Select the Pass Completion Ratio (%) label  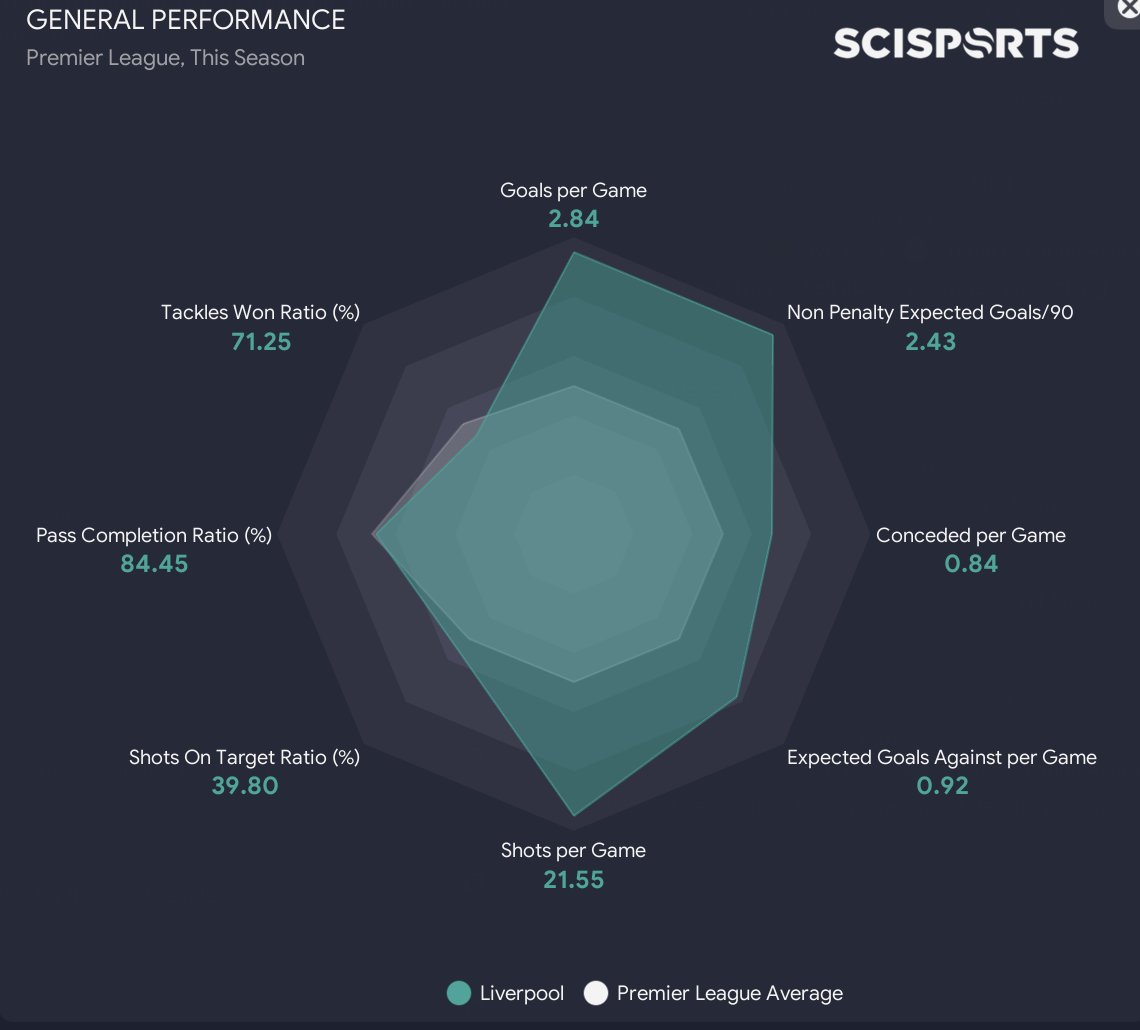click(x=154, y=535)
